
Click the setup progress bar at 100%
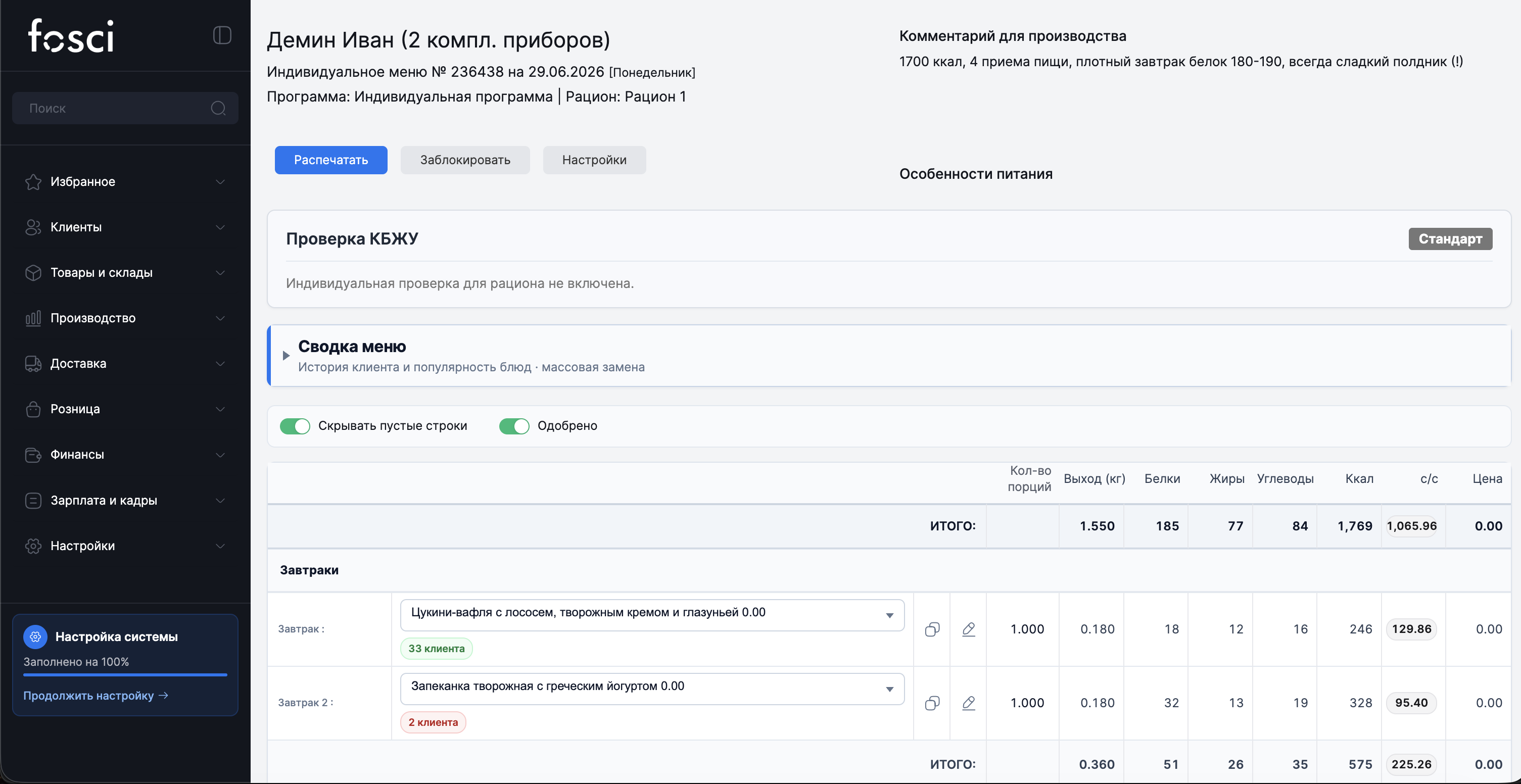[x=125, y=675]
